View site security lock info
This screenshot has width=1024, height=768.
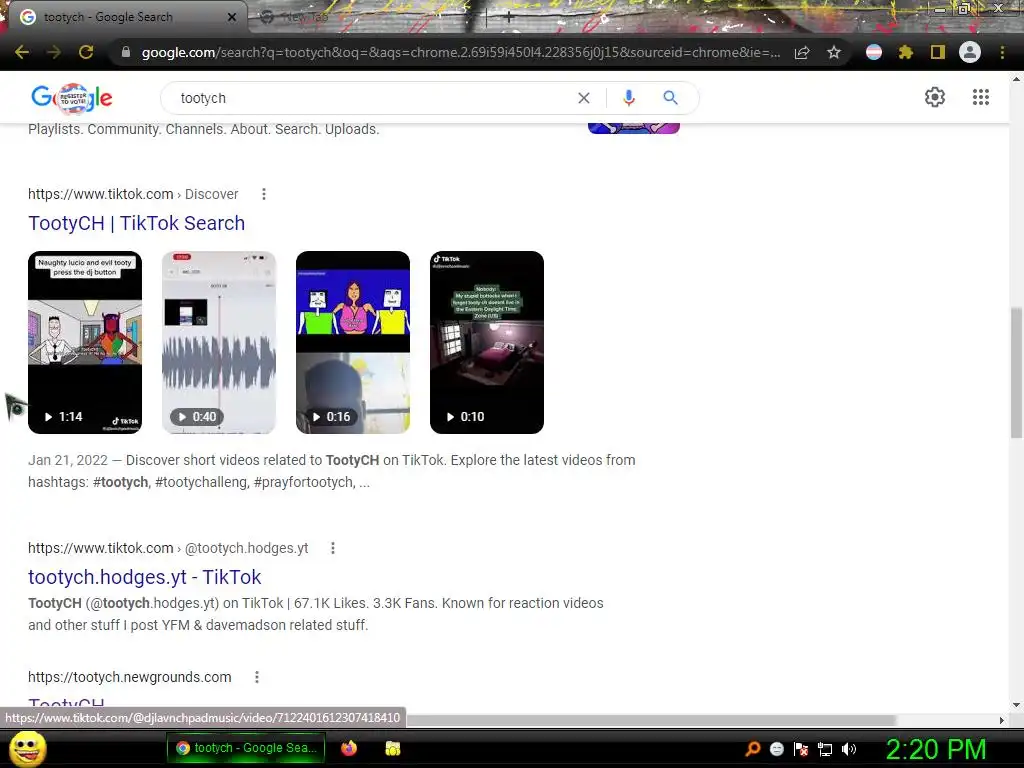(126, 52)
